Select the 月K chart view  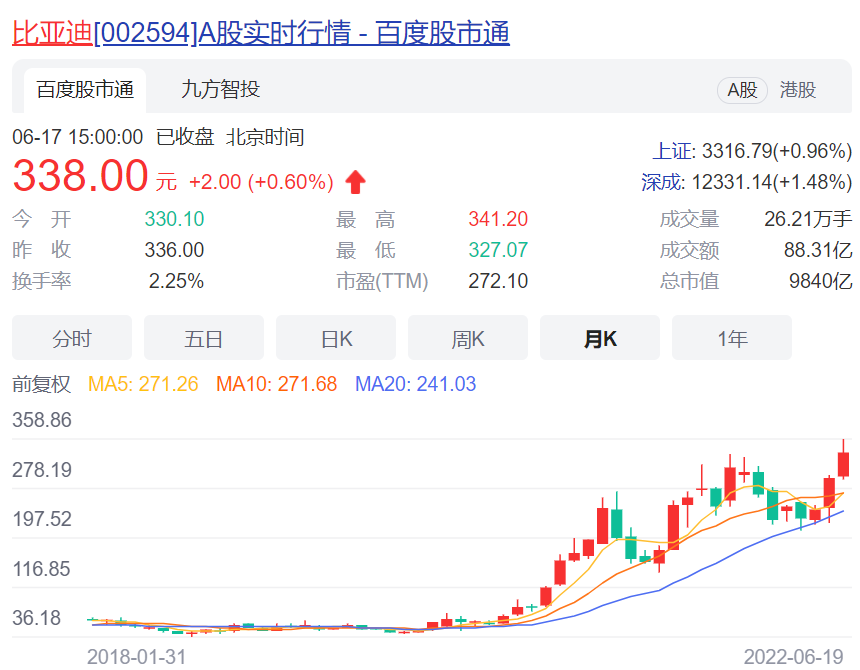coord(600,338)
